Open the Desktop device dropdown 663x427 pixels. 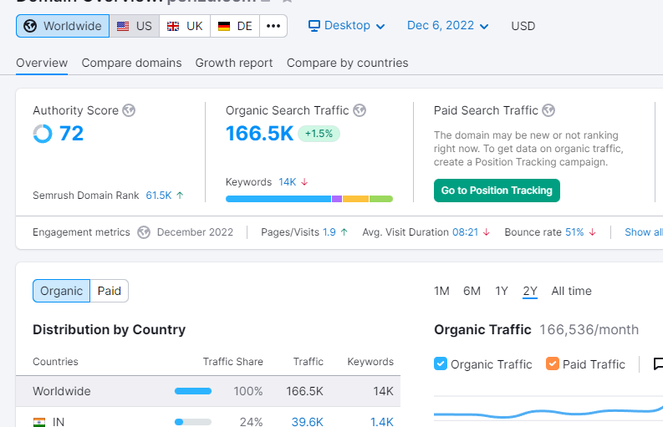point(347,26)
